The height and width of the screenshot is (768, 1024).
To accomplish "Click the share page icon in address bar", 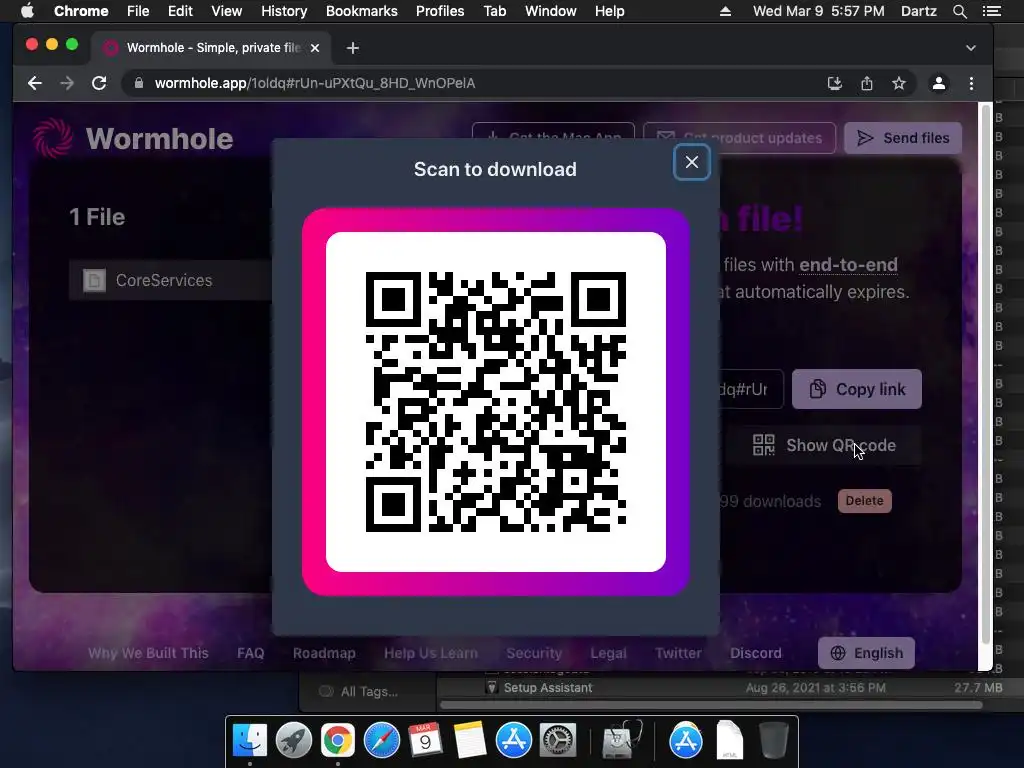I will (x=867, y=83).
